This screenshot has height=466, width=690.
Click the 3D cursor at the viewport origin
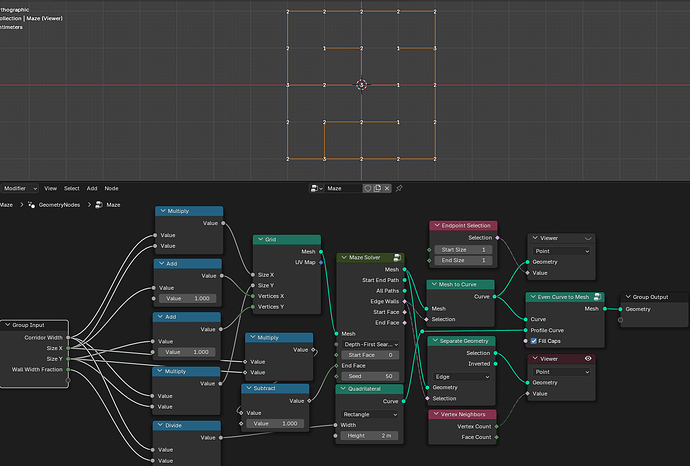[x=362, y=84]
